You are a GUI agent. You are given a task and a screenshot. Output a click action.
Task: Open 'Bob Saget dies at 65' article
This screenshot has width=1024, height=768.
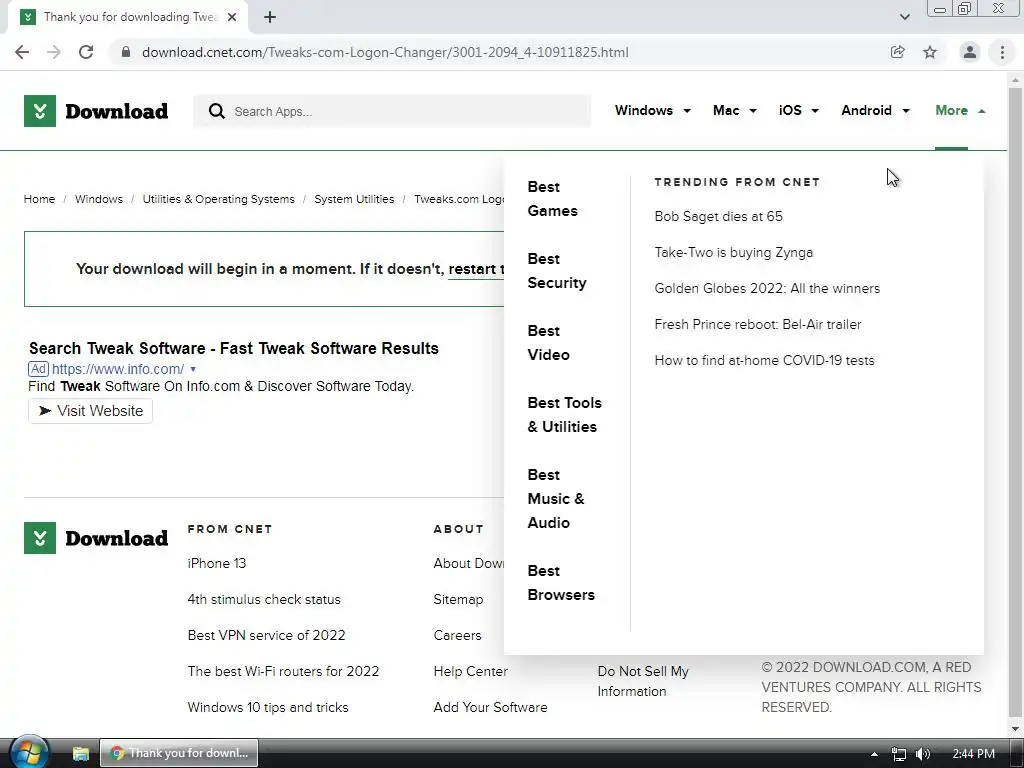click(718, 216)
